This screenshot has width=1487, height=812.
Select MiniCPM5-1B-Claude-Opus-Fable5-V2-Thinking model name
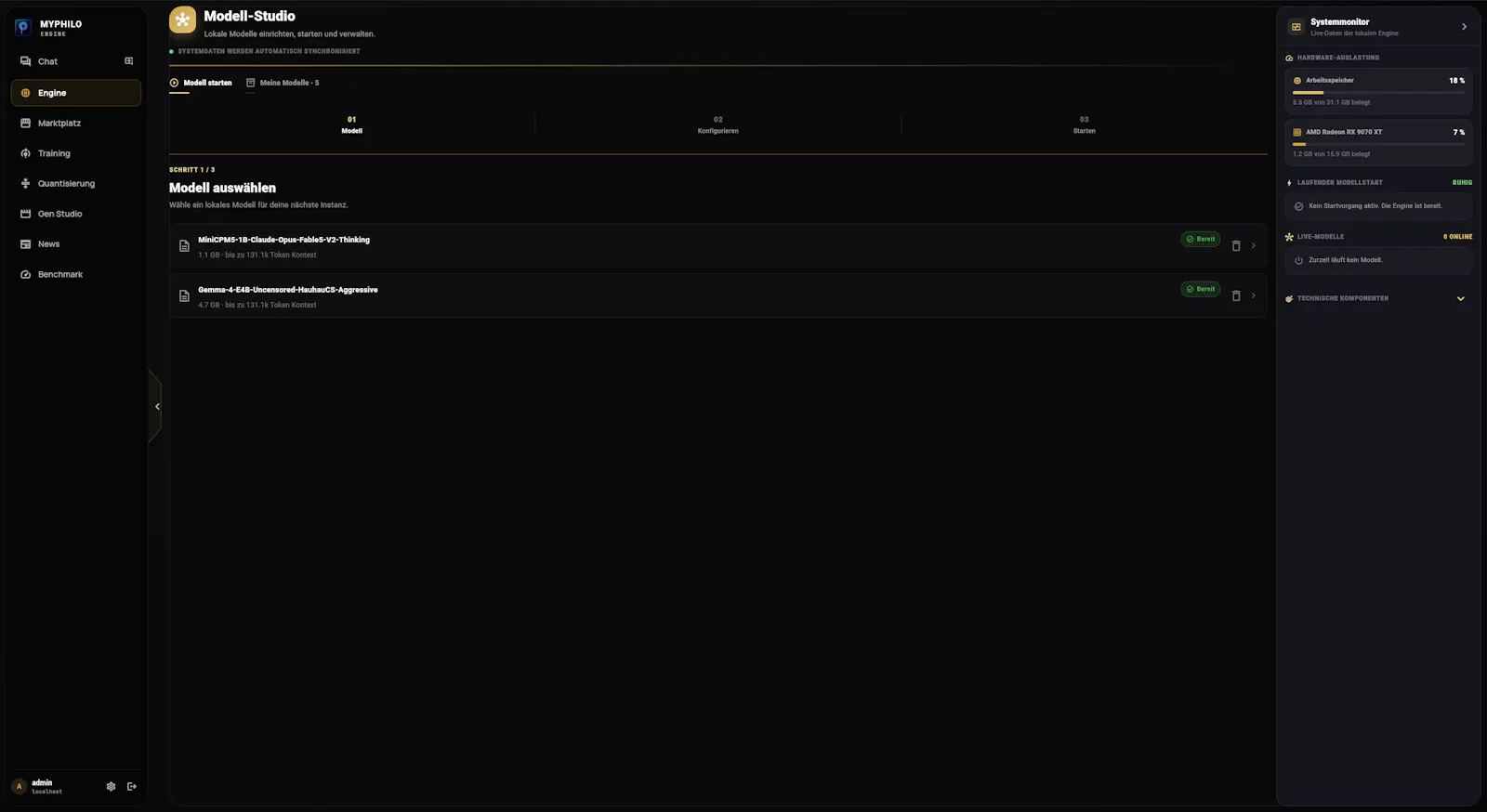[x=283, y=240]
